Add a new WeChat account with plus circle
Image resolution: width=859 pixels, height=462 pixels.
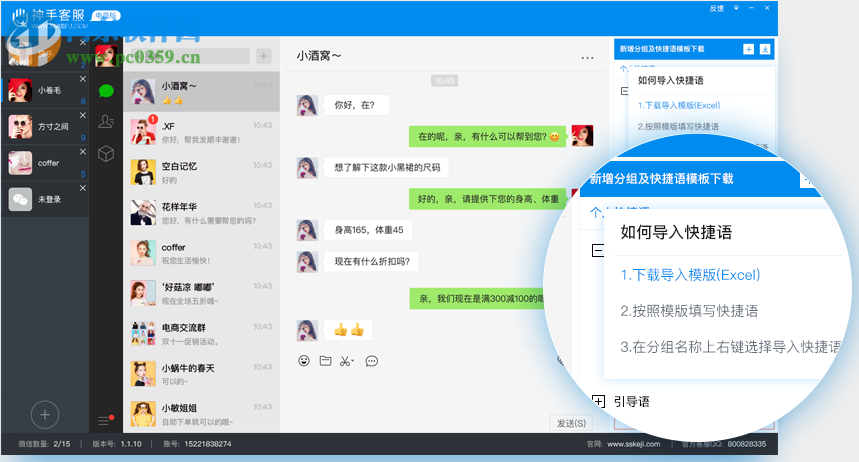coord(45,415)
